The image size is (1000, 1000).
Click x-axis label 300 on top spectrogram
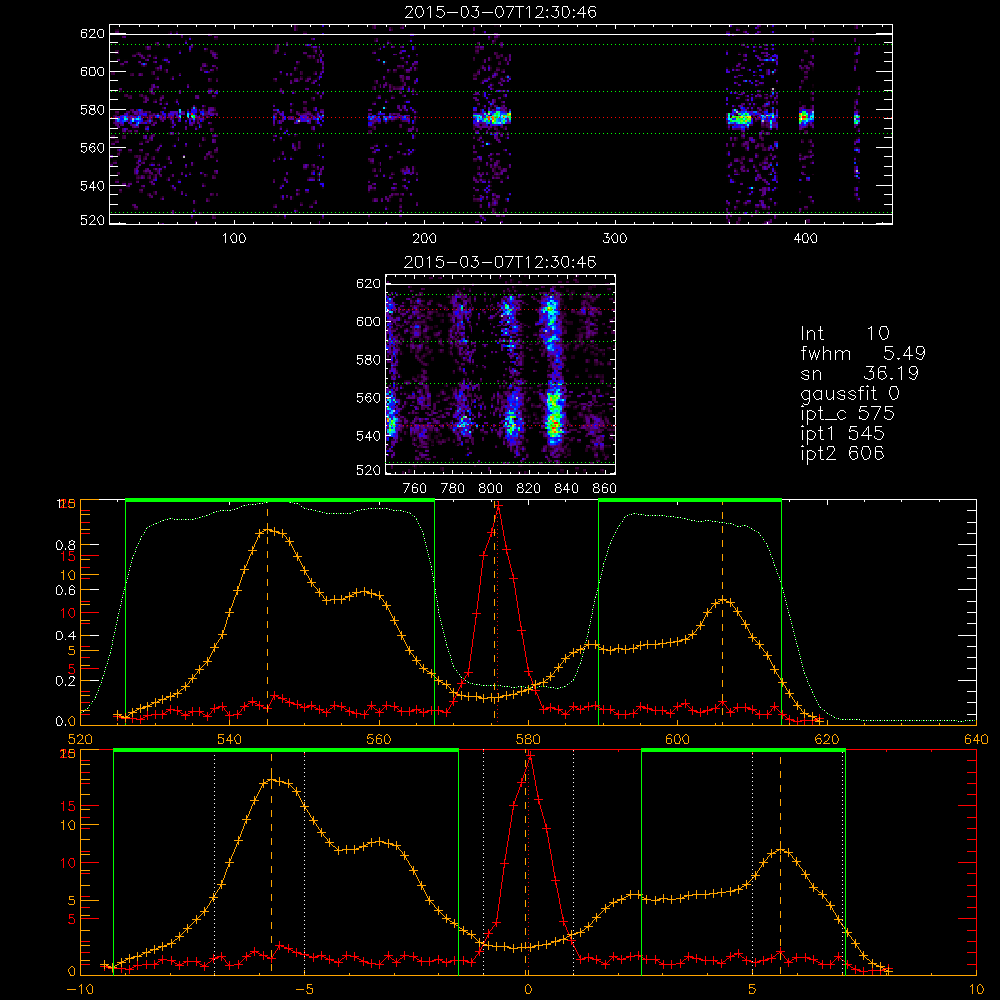615,239
